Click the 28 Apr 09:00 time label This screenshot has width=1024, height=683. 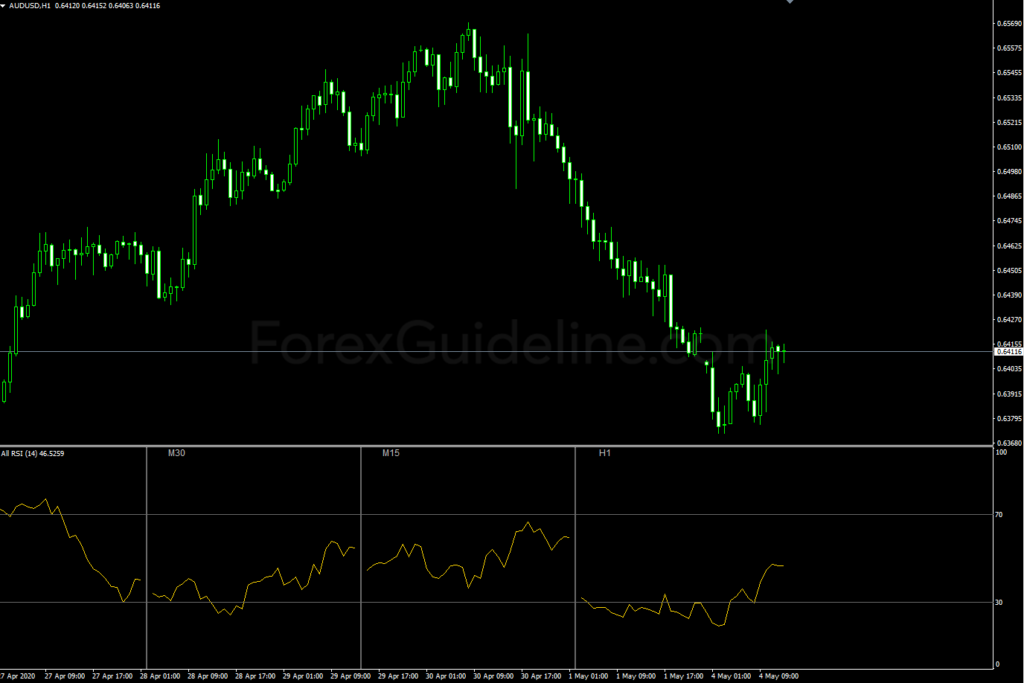[208, 676]
